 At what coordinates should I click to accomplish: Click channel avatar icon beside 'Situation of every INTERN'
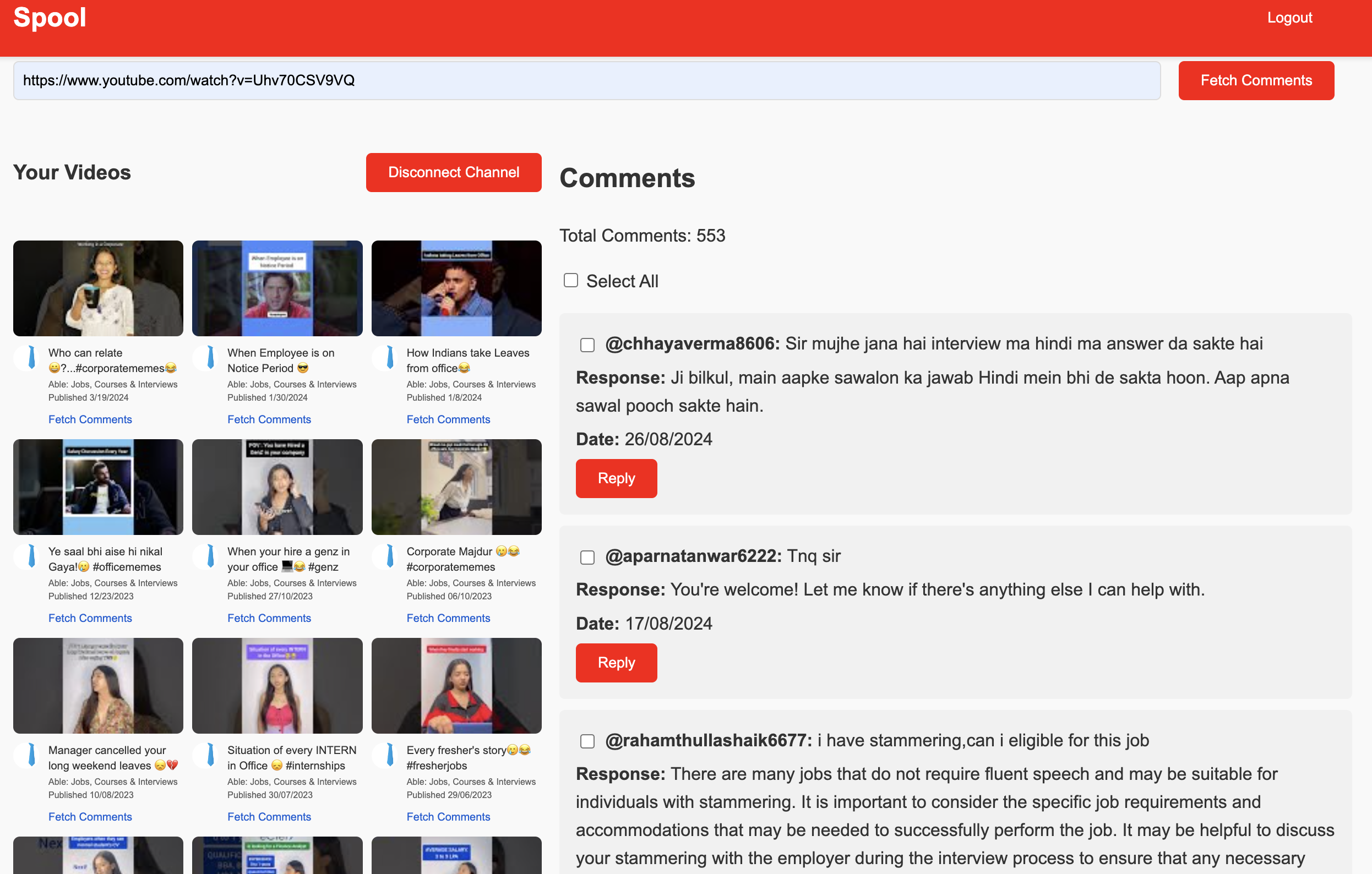tap(206, 756)
